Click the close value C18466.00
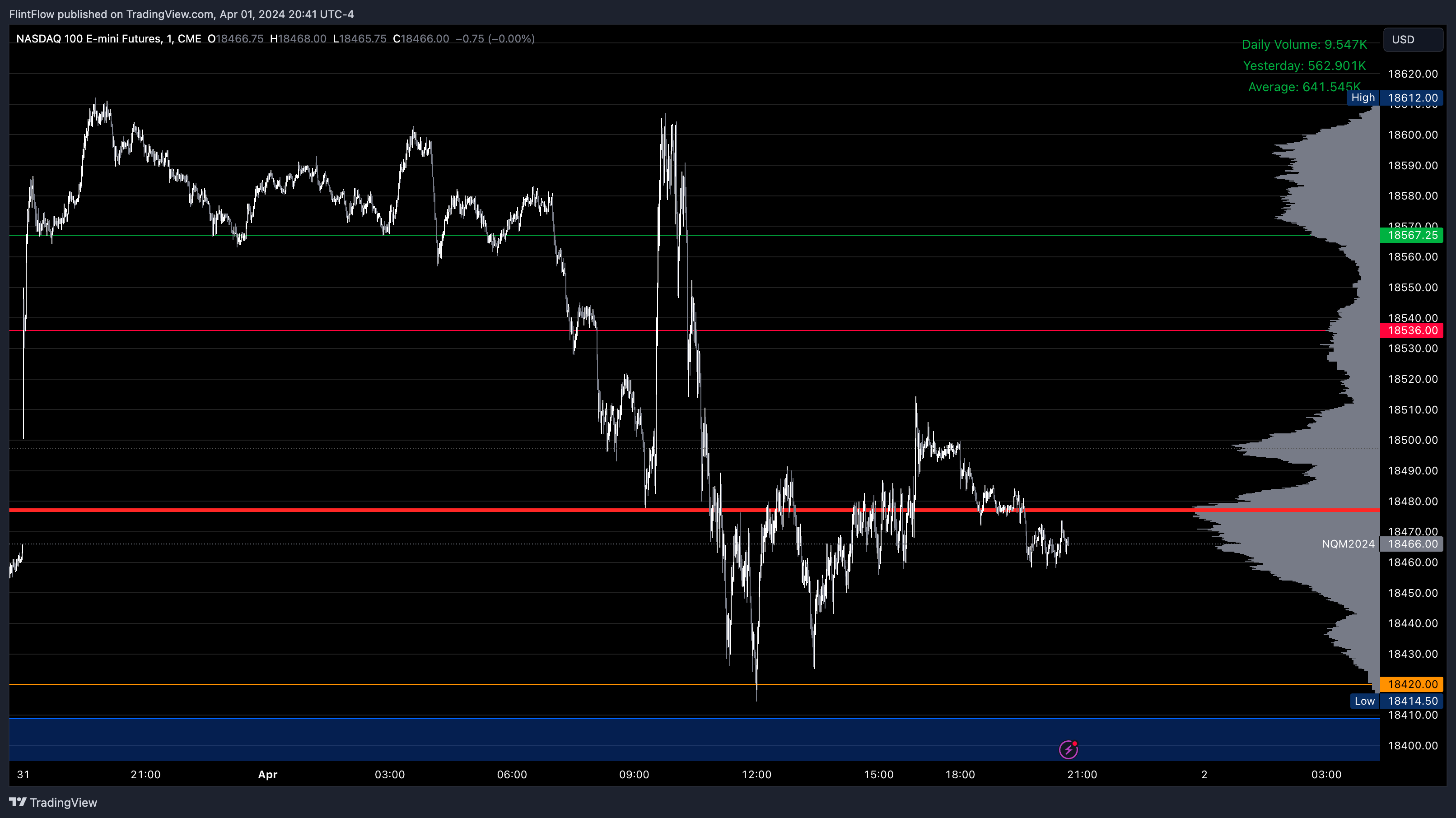1456x818 pixels. pos(421,38)
